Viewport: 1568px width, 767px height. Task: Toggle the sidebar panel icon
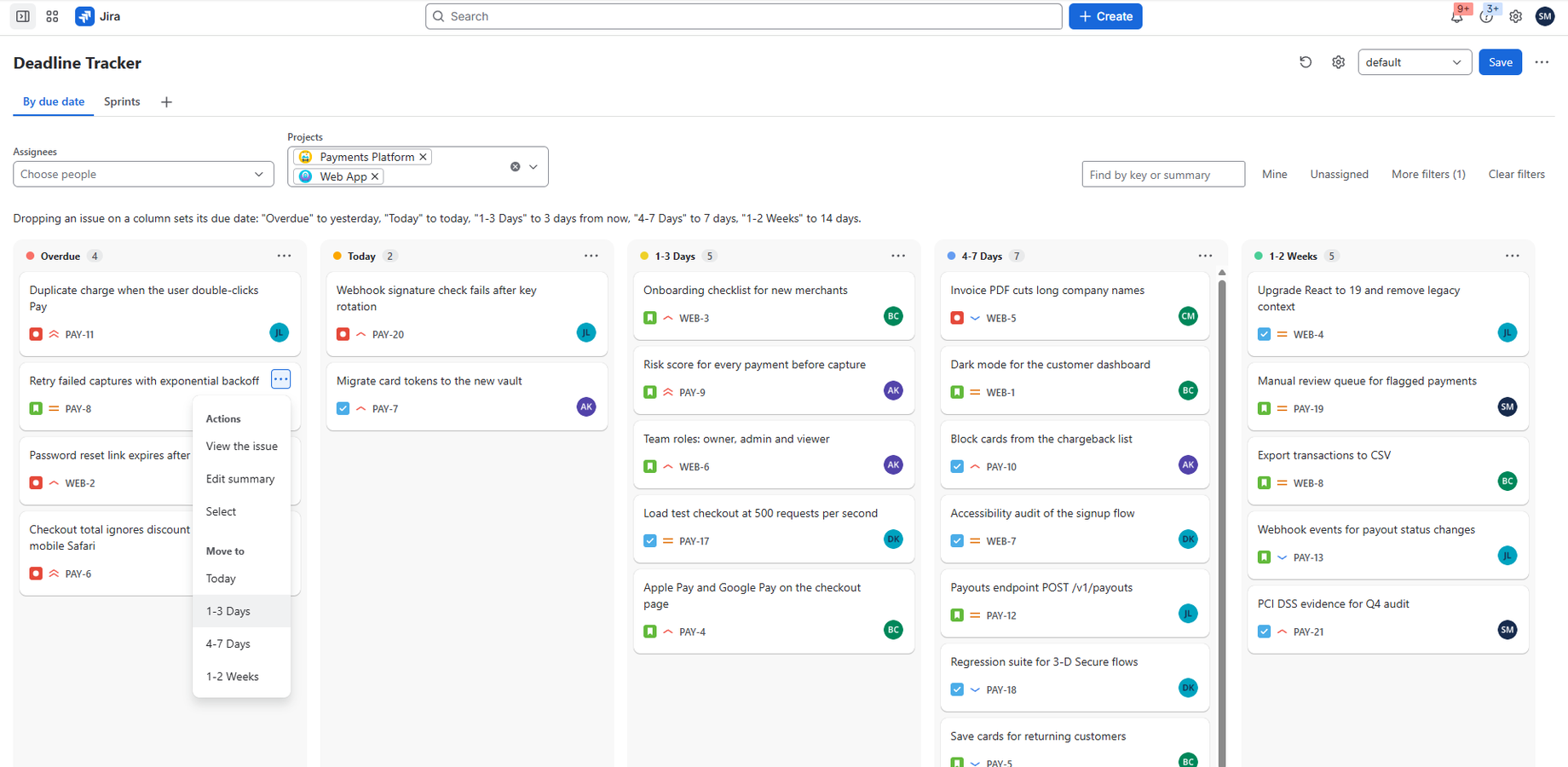tap(23, 16)
